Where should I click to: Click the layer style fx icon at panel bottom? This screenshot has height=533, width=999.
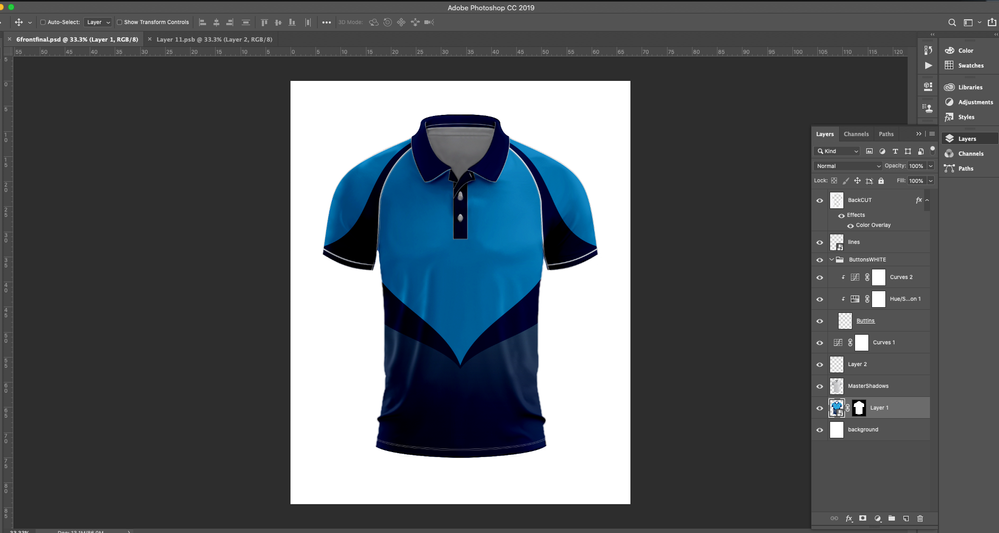coord(848,518)
